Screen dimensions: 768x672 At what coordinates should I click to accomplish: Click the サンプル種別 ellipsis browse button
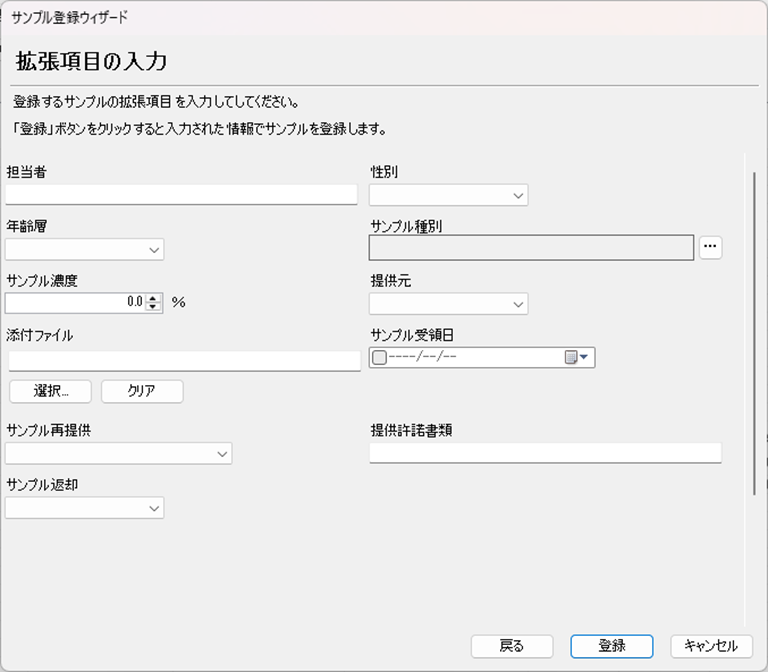pyautogui.click(x=710, y=247)
